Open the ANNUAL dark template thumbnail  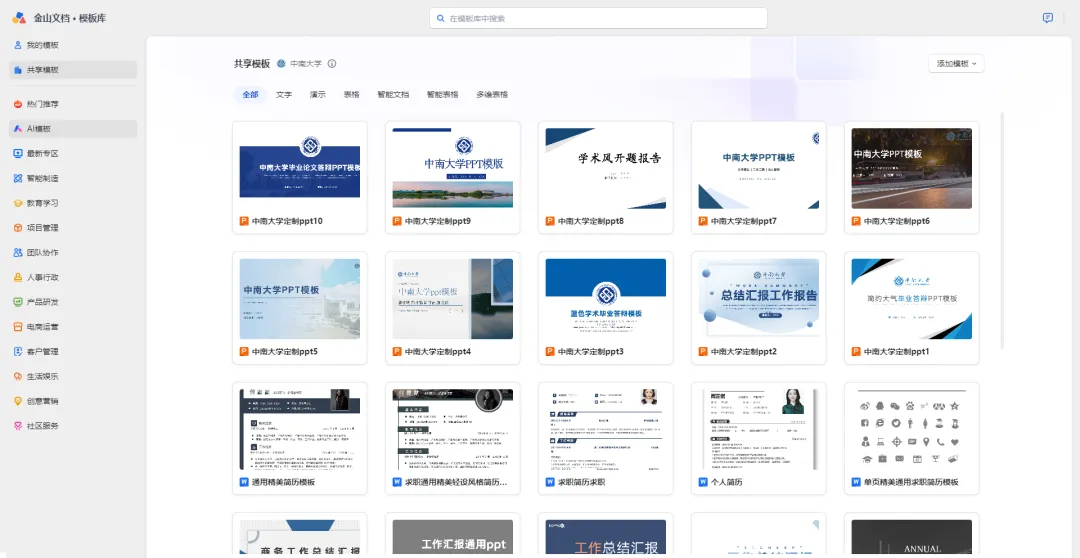pos(911,537)
